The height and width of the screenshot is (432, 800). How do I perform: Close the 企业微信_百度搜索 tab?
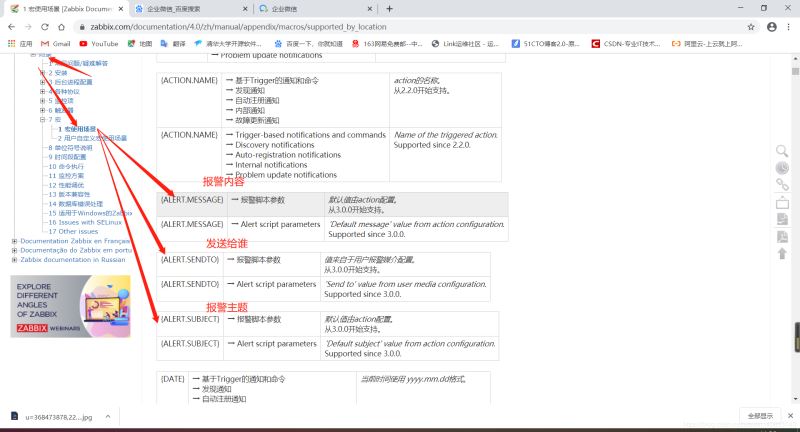[x=245, y=9]
